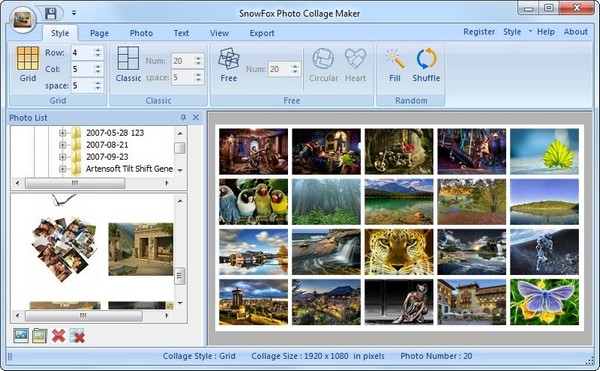
Task: Shuffle the photos randomly
Action: [x=426, y=59]
